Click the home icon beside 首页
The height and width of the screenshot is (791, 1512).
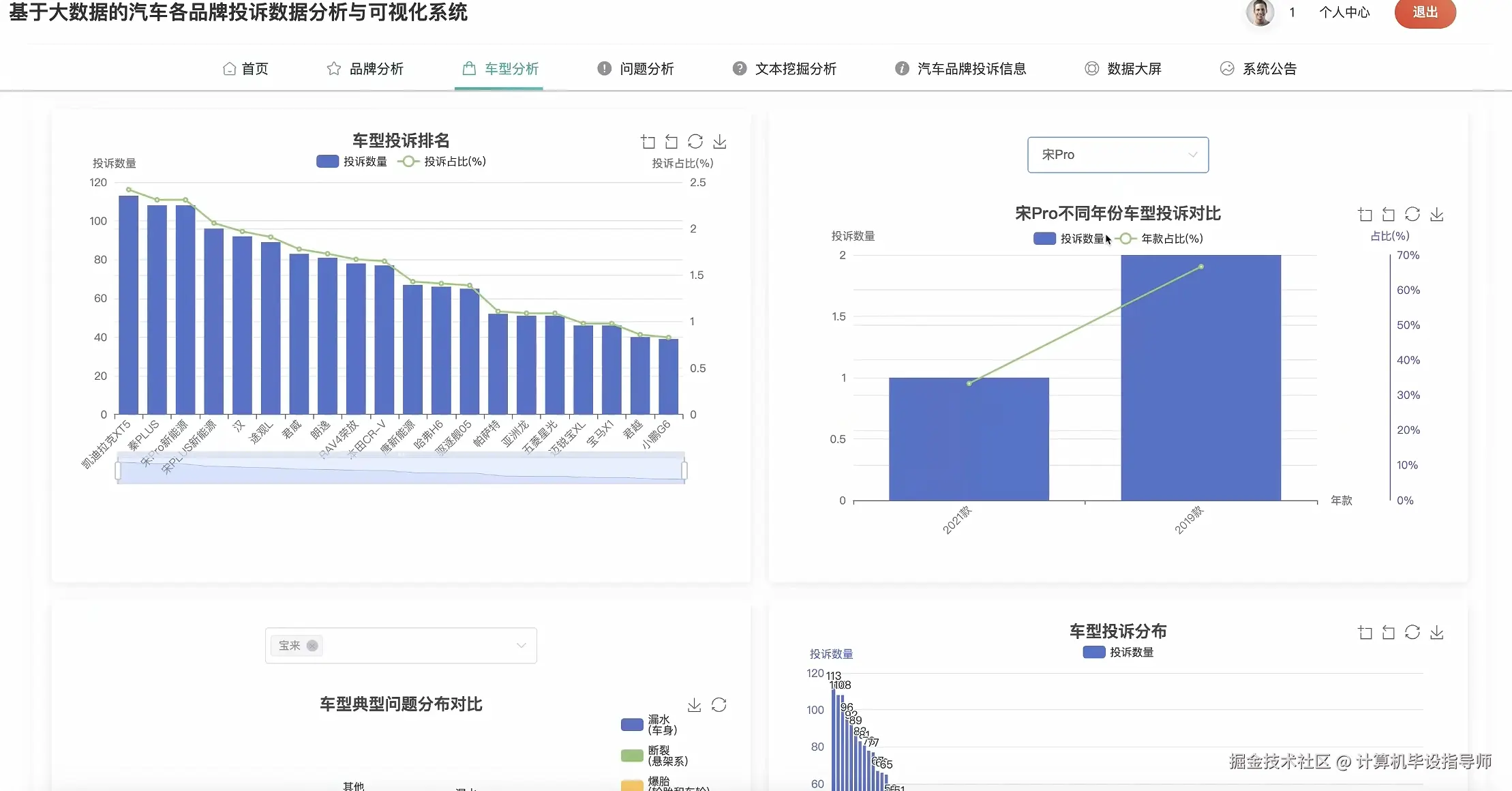229,69
